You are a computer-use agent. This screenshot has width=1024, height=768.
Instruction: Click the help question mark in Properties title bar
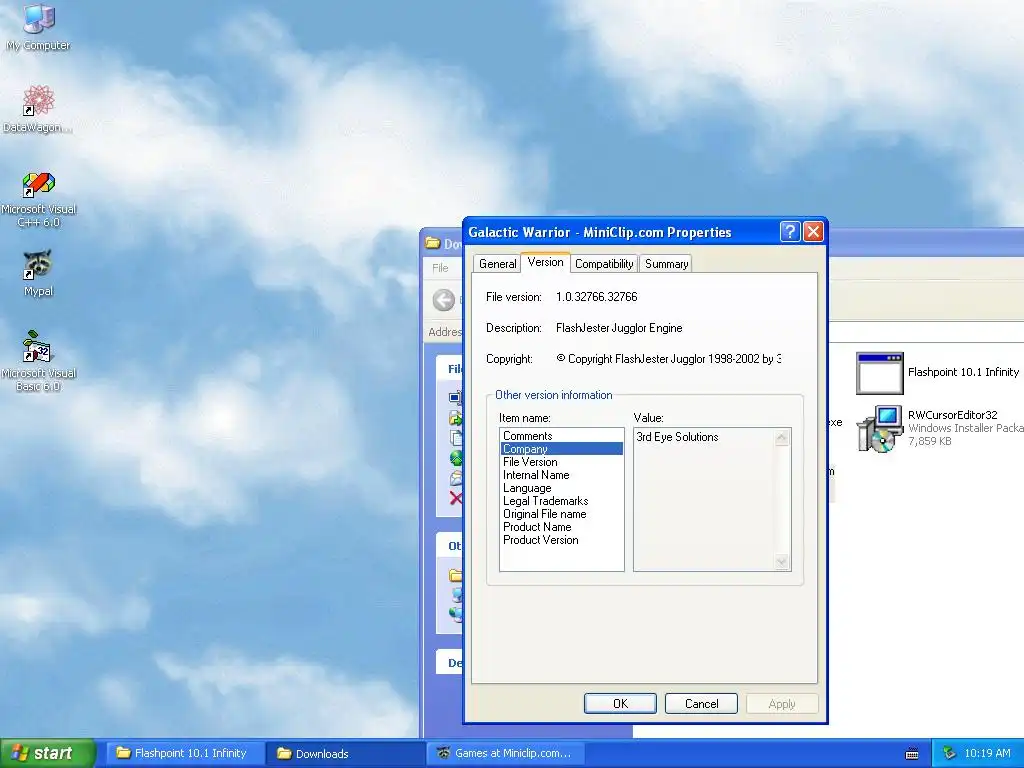pyautogui.click(x=790, y=231)
